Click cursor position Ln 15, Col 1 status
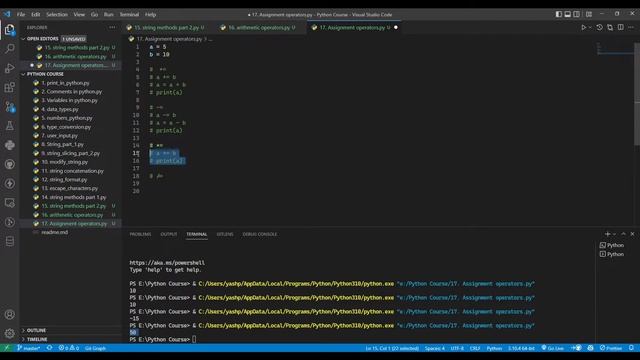 [392, 348]
